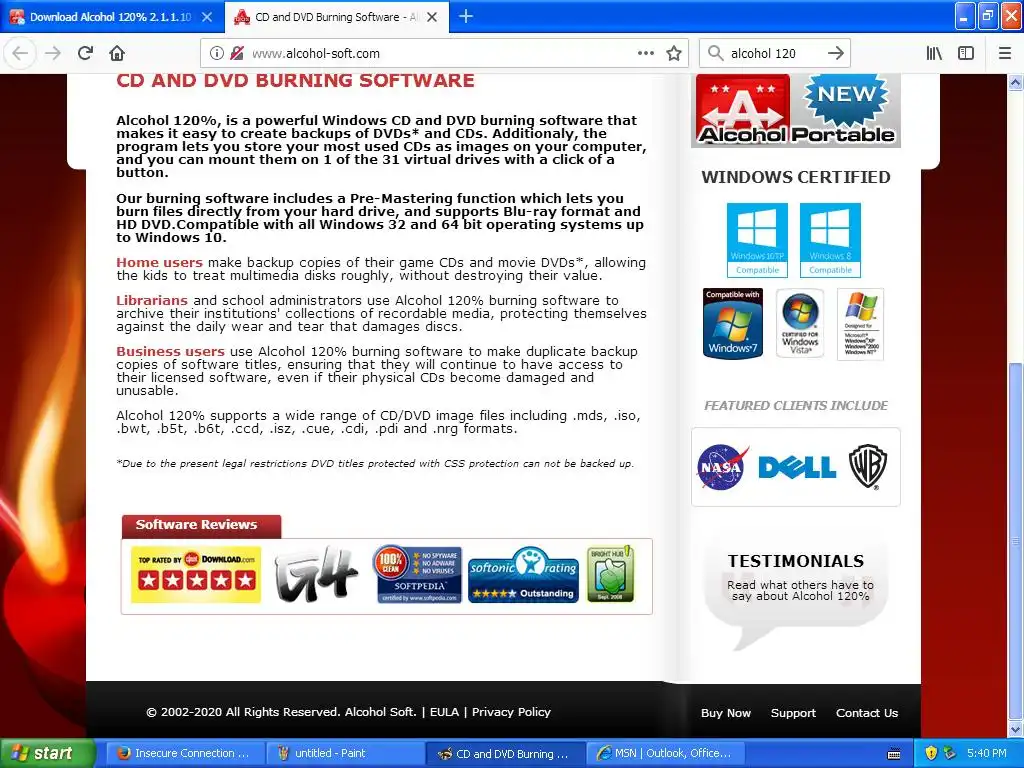Click the Windows 8 Compatible badge

click(x=831, y=240)
